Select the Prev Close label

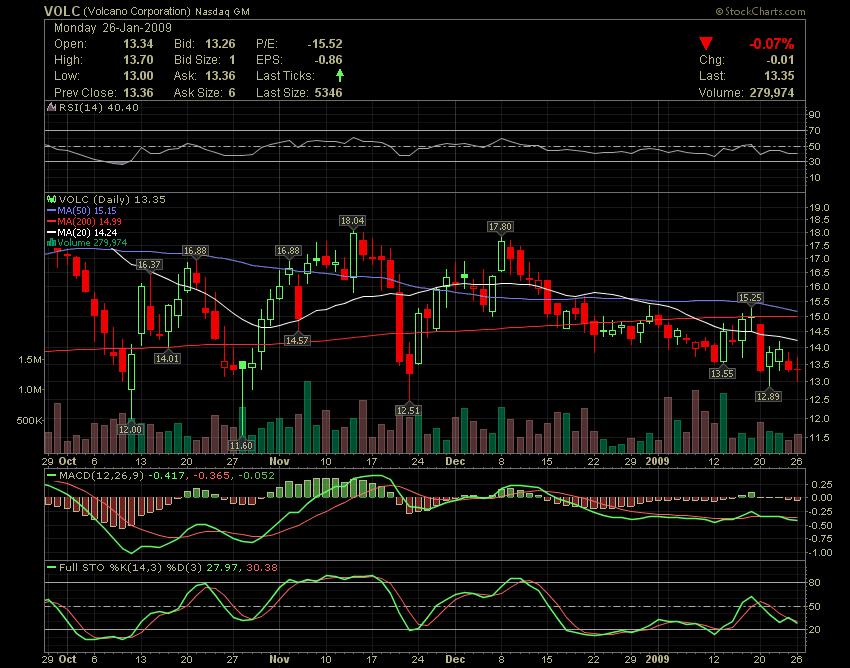pos(85,93)
